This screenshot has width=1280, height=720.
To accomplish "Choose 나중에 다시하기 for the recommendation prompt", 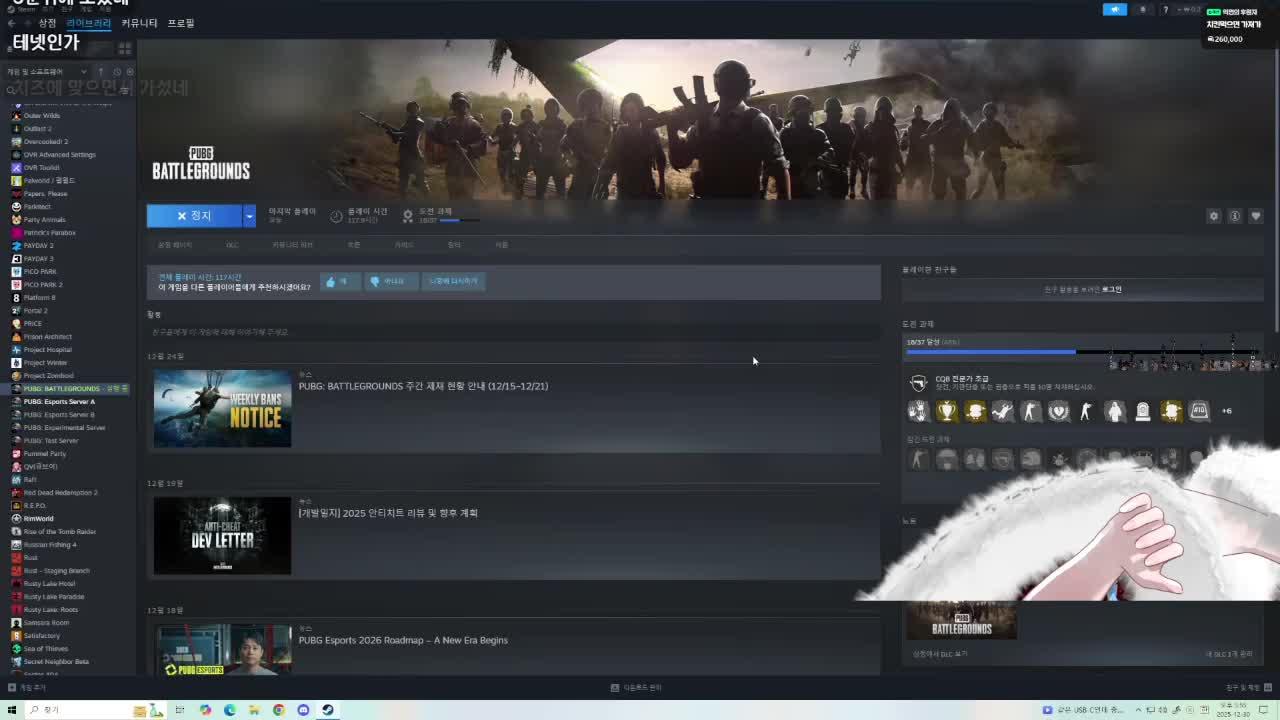I will pos(456,281).
